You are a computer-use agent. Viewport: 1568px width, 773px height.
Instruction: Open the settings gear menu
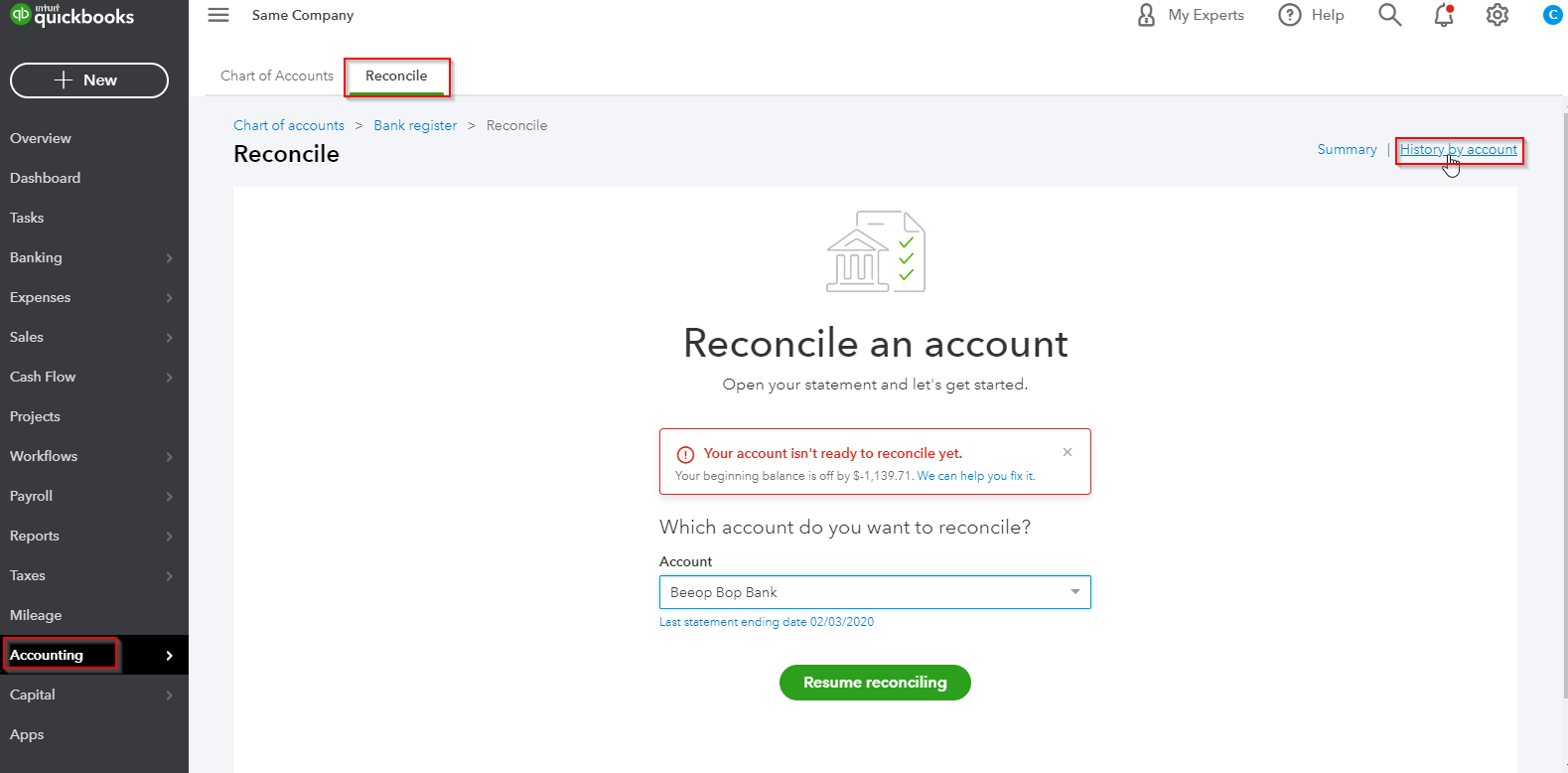tap(1497, 15)
